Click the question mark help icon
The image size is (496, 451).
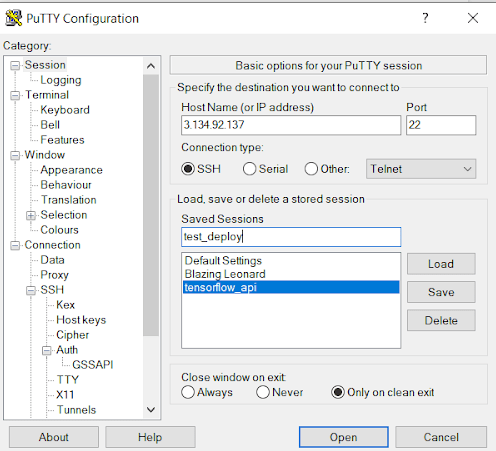(425, 18)
